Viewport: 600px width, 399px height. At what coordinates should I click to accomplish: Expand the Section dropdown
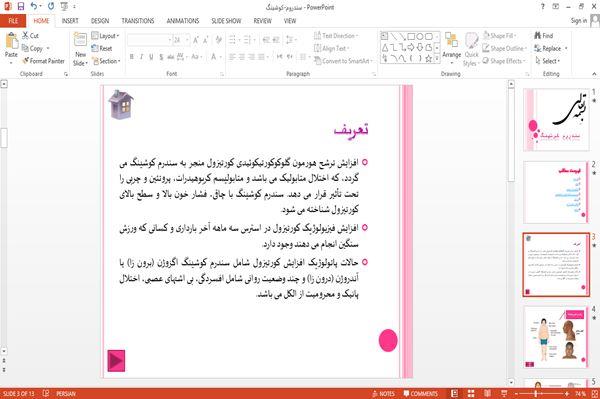[x=106, y=61]
